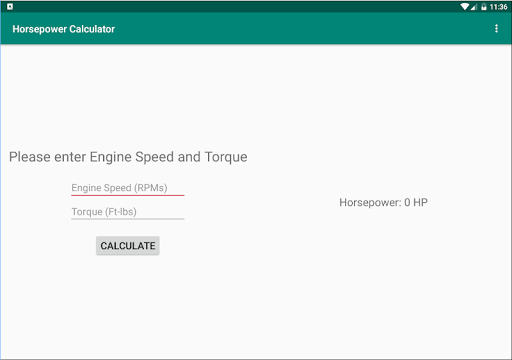Image resolution: width=512 pixels, height=360 pixels.
Task: Focus the Engine Speed (RPMs) field
Action: (128, 188)
